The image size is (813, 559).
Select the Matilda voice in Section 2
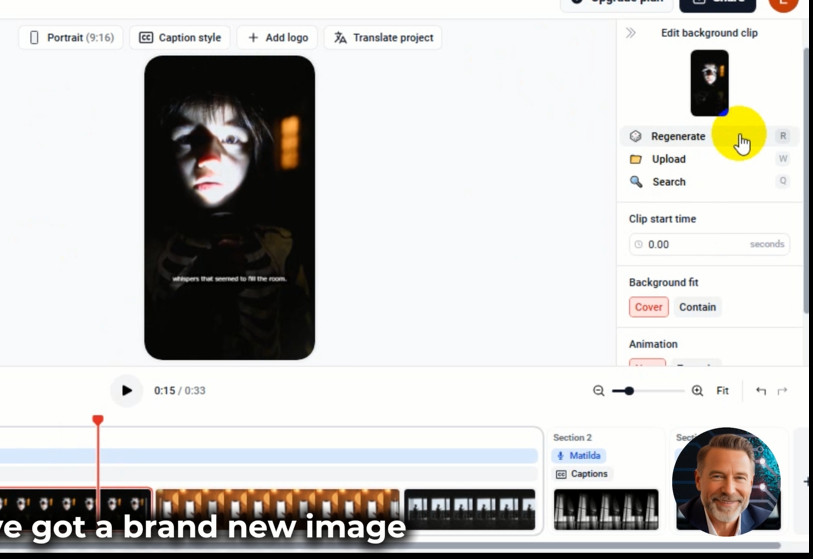pos(579,456)
